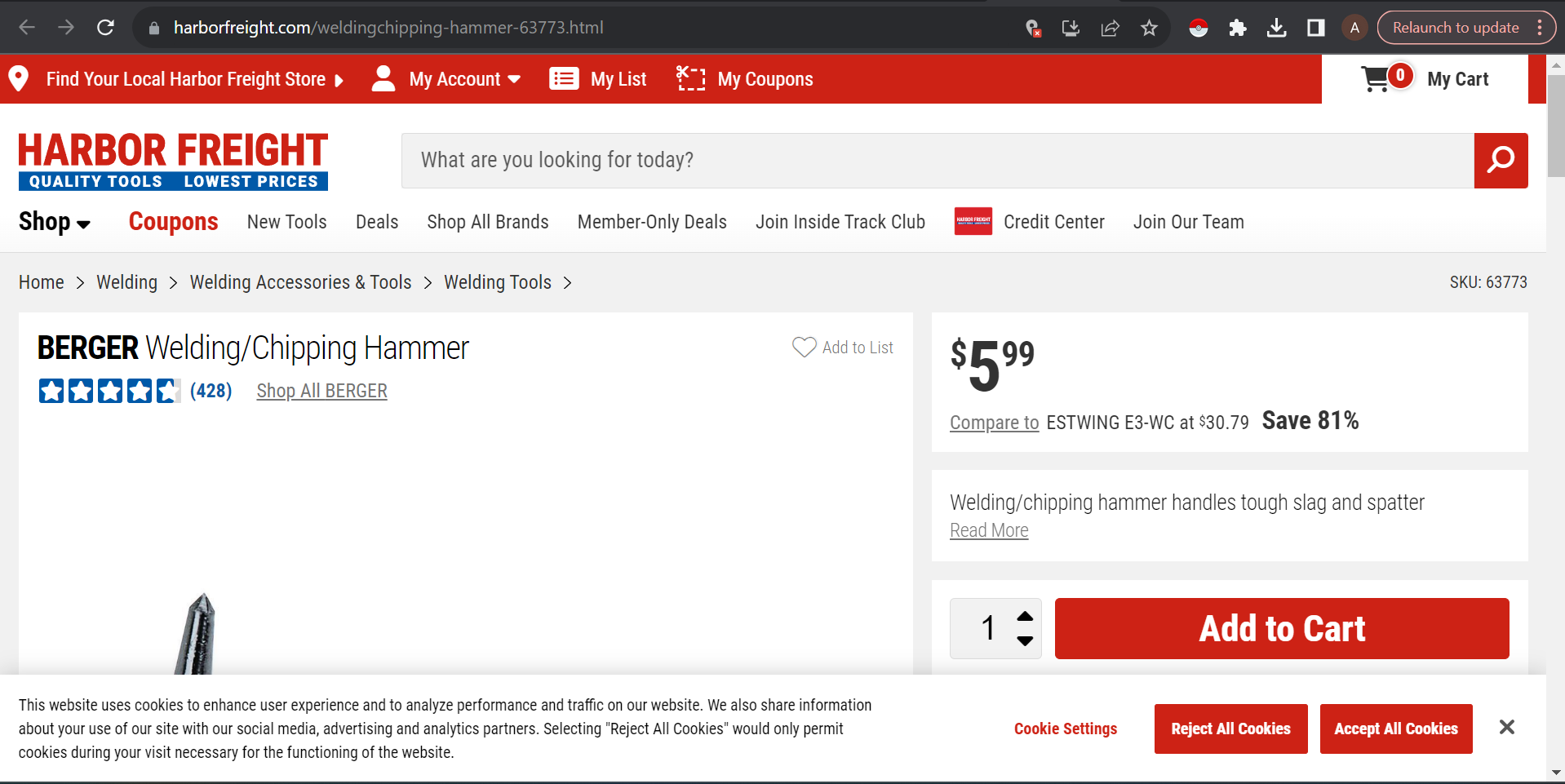1565x784 pixels.
Task: Increase quantity with the up arrow
Action: [x=1026, y=616]
